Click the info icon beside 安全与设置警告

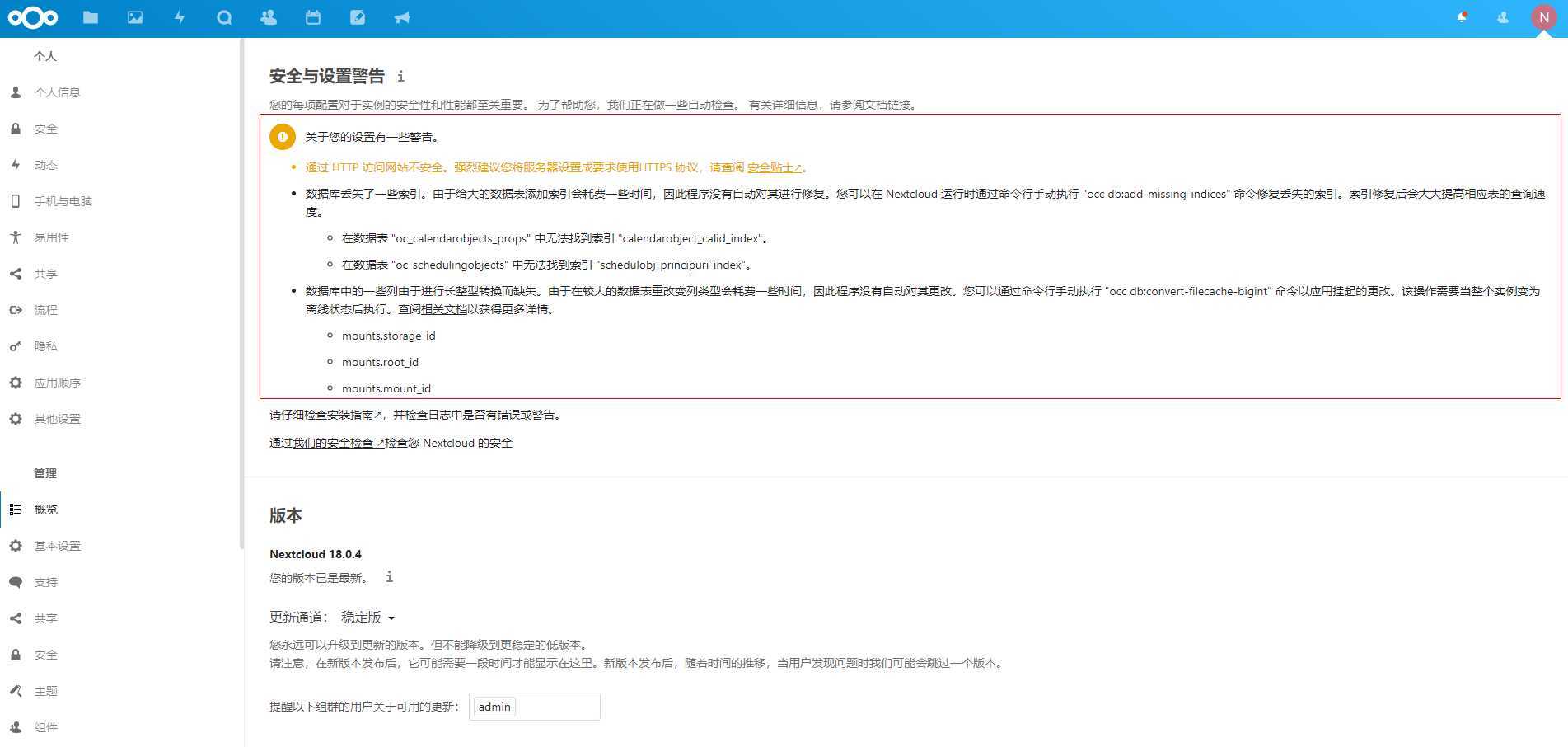point(400,76)
